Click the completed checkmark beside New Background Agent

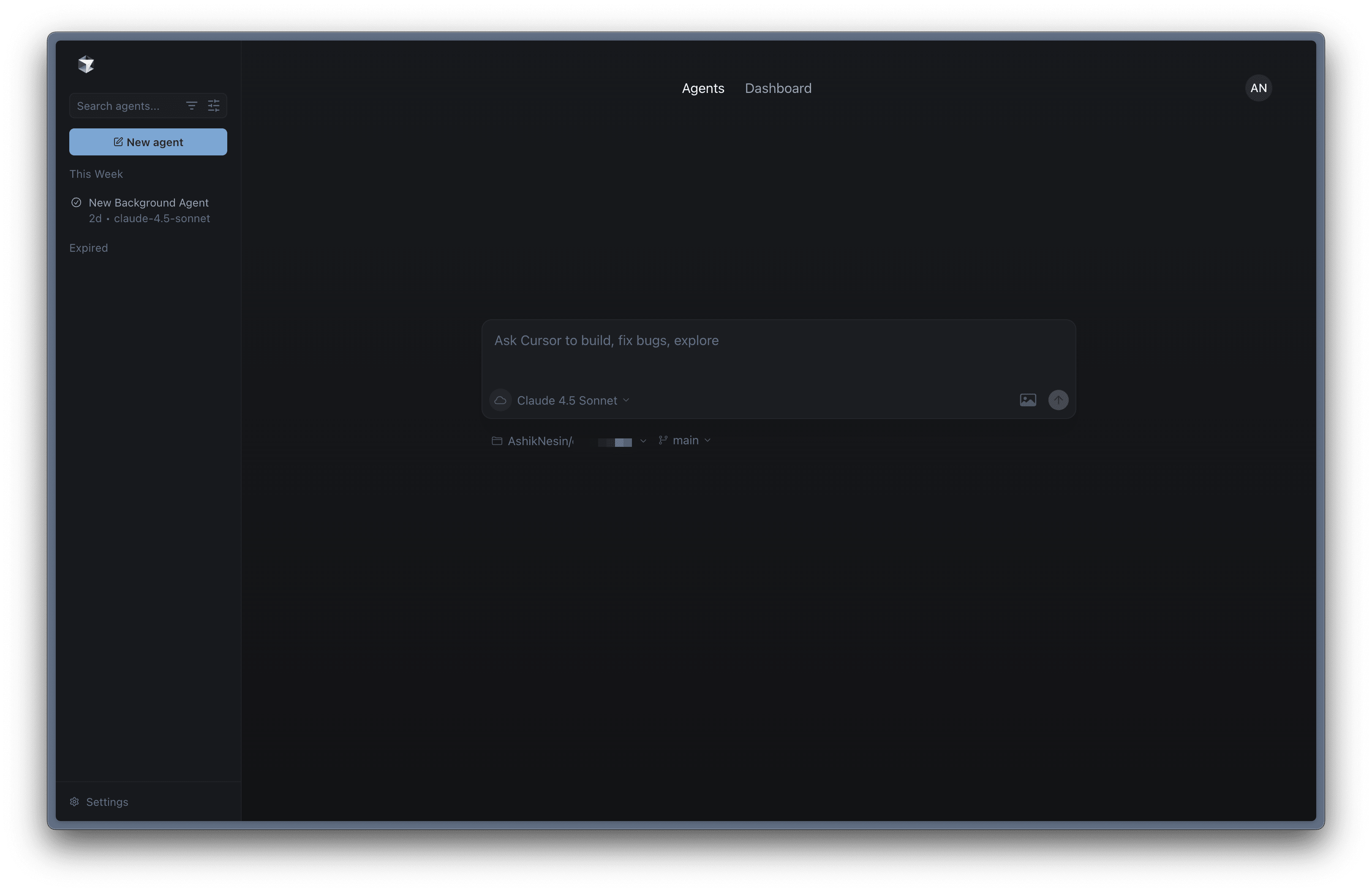click(76, 202)
